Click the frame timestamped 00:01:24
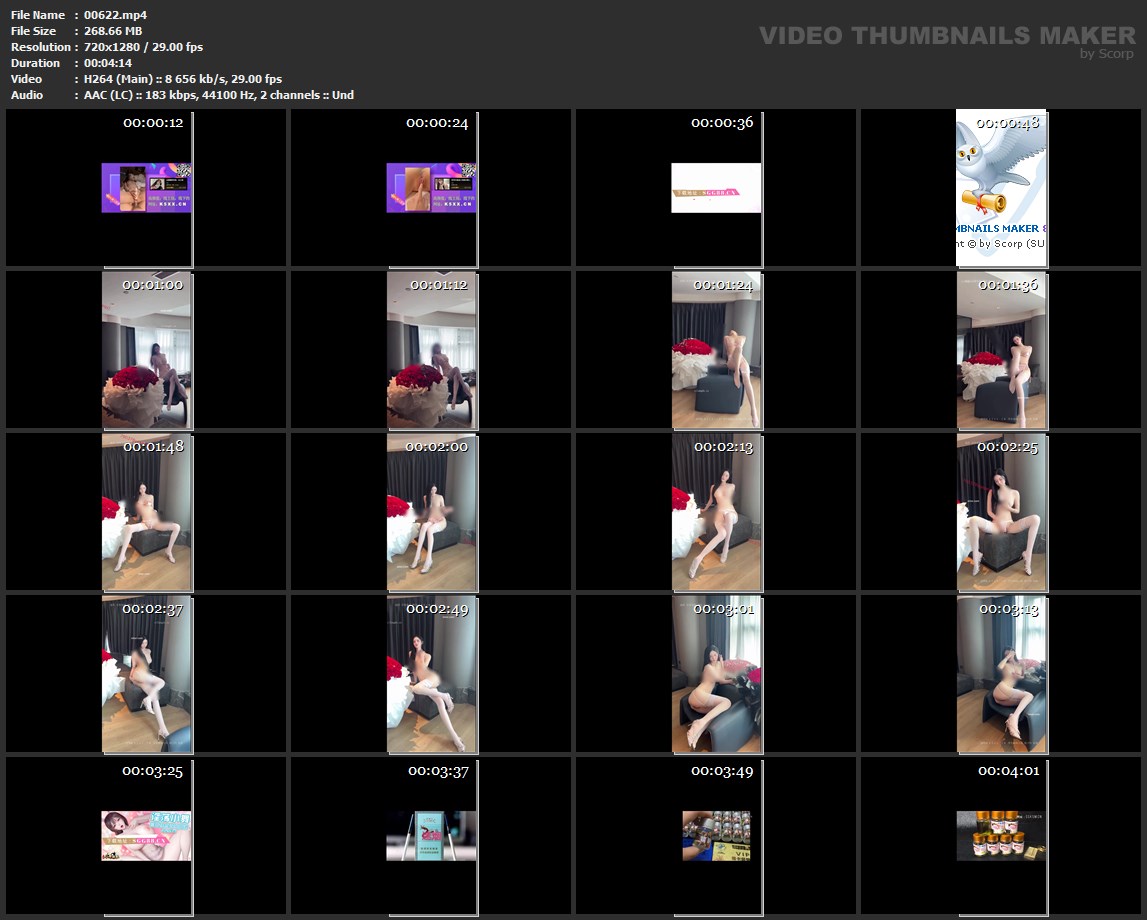1147x920 pixels. tap(716, 350)
